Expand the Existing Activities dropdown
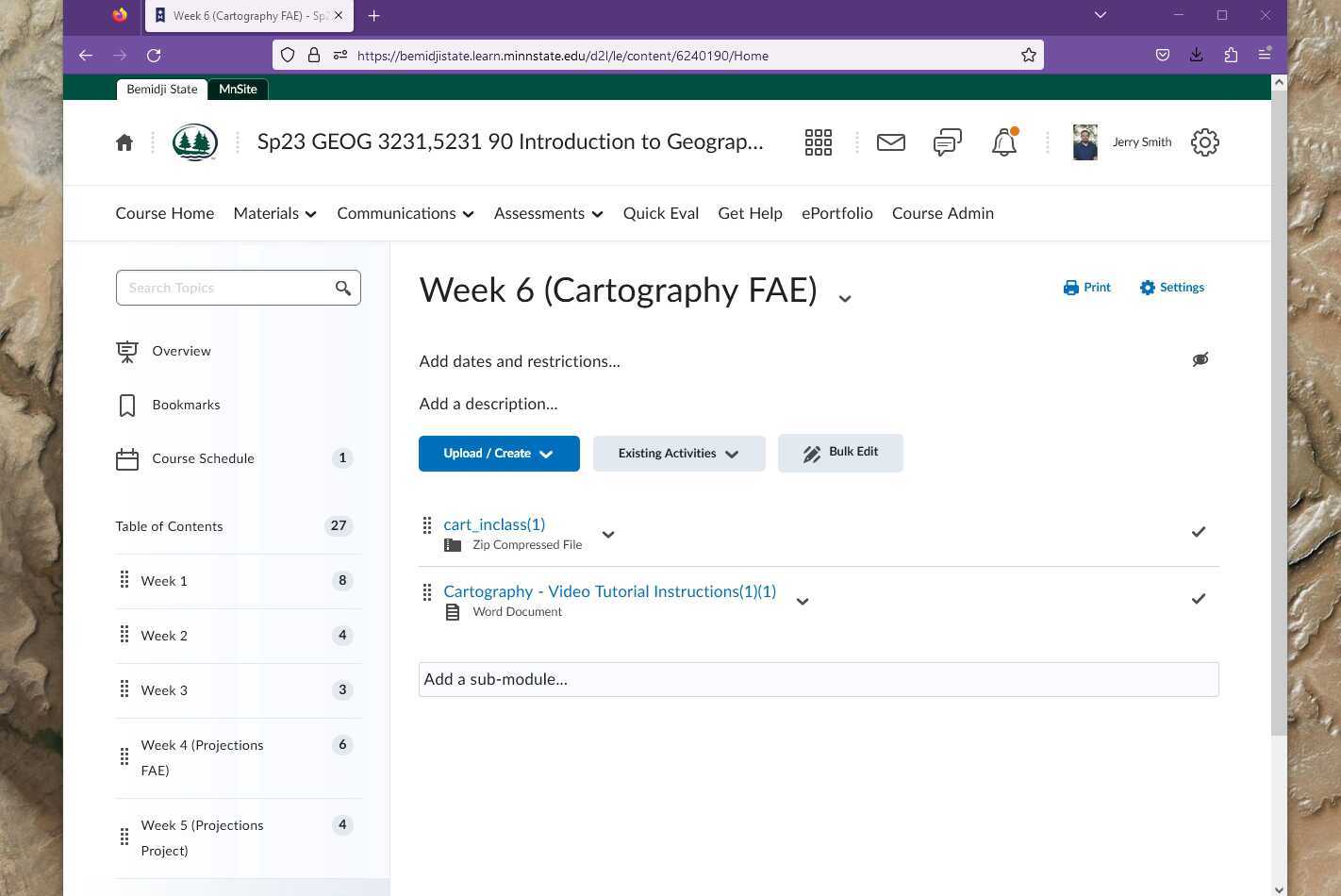1341x896 pixels. 678,454
